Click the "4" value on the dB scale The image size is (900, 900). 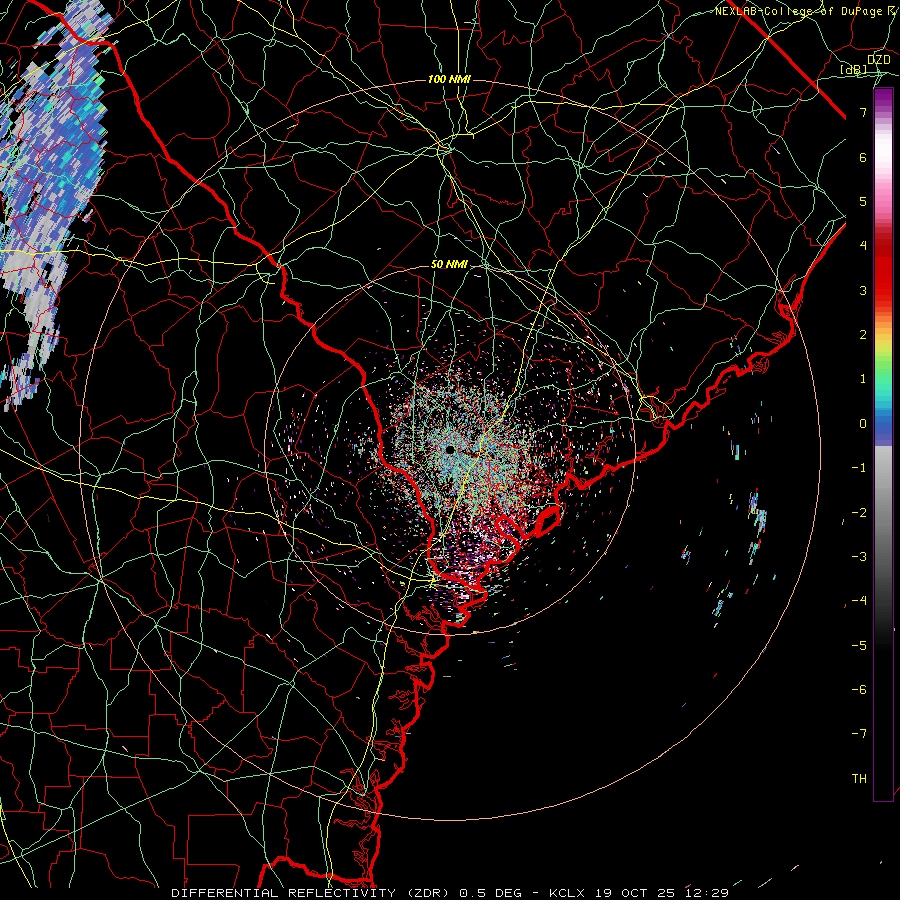pos(863,246)
